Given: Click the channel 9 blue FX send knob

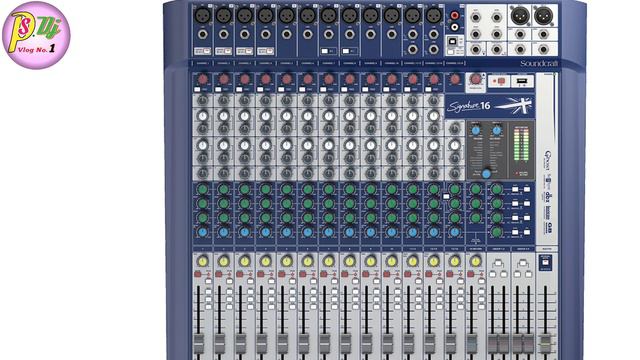Looking at the screenshot, I should click(x=371, y=232).
